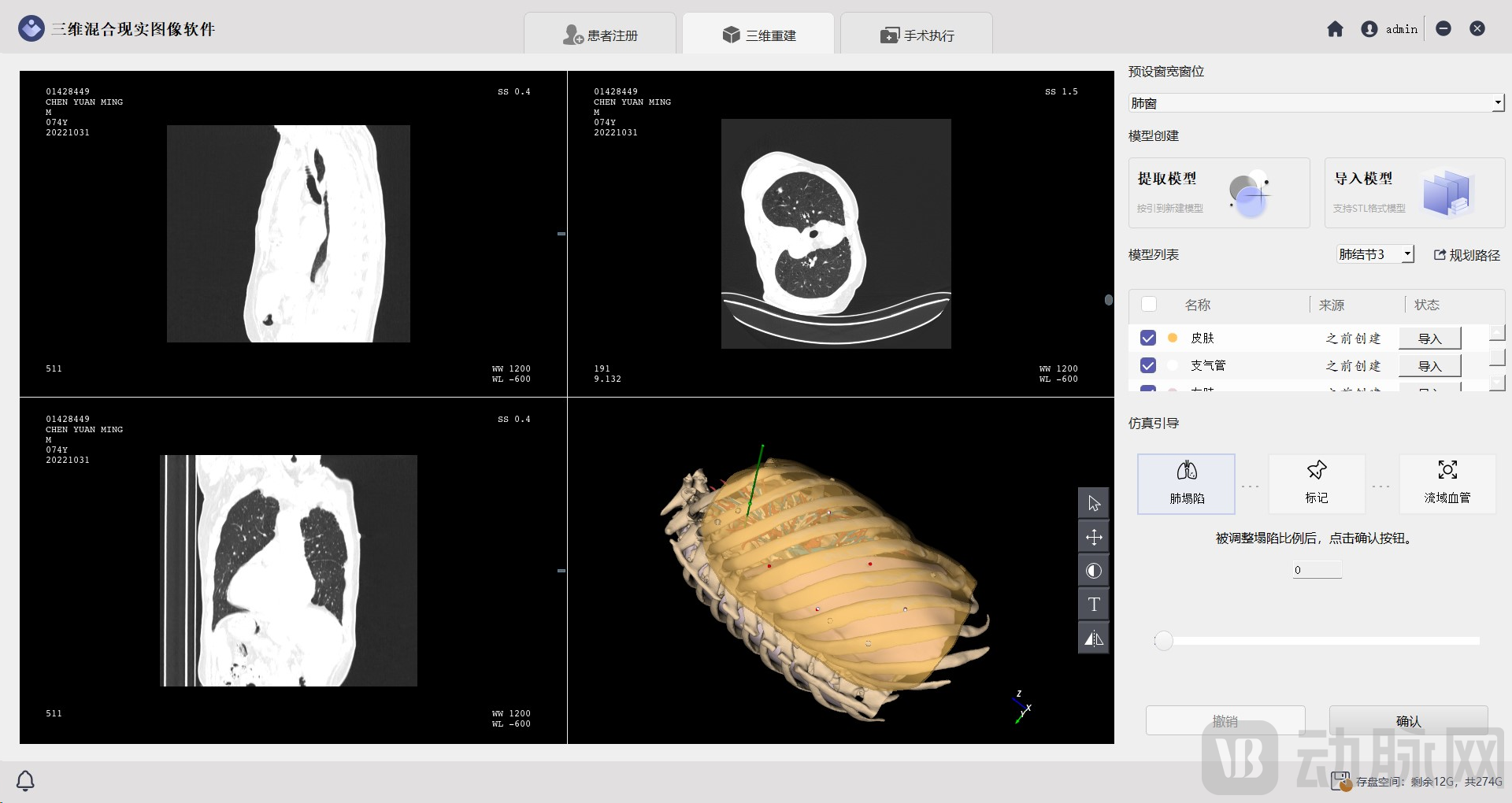This screenshot has height=803, width=1512.
Task: Check the select-all checkbox in model list header
Action: [1149, 305]
